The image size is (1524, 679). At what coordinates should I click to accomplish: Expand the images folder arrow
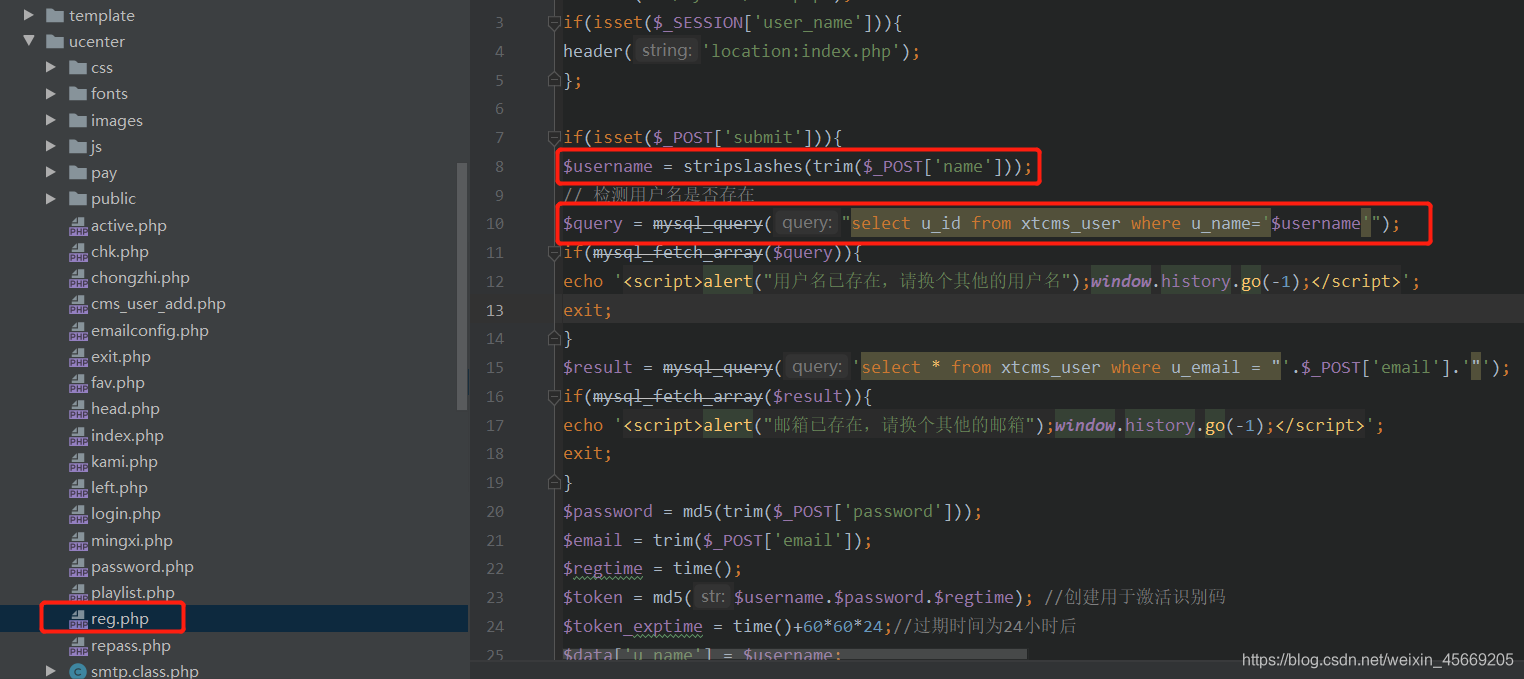51,120
